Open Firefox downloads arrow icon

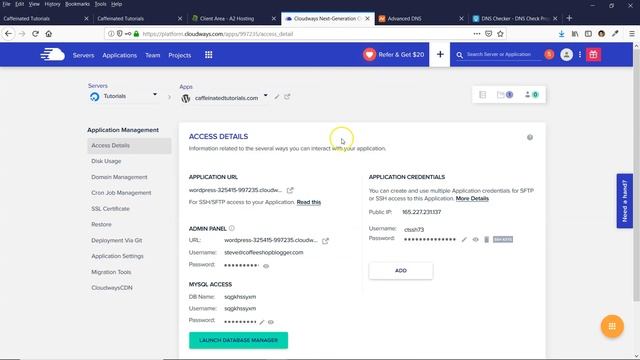tap(562, 34)
